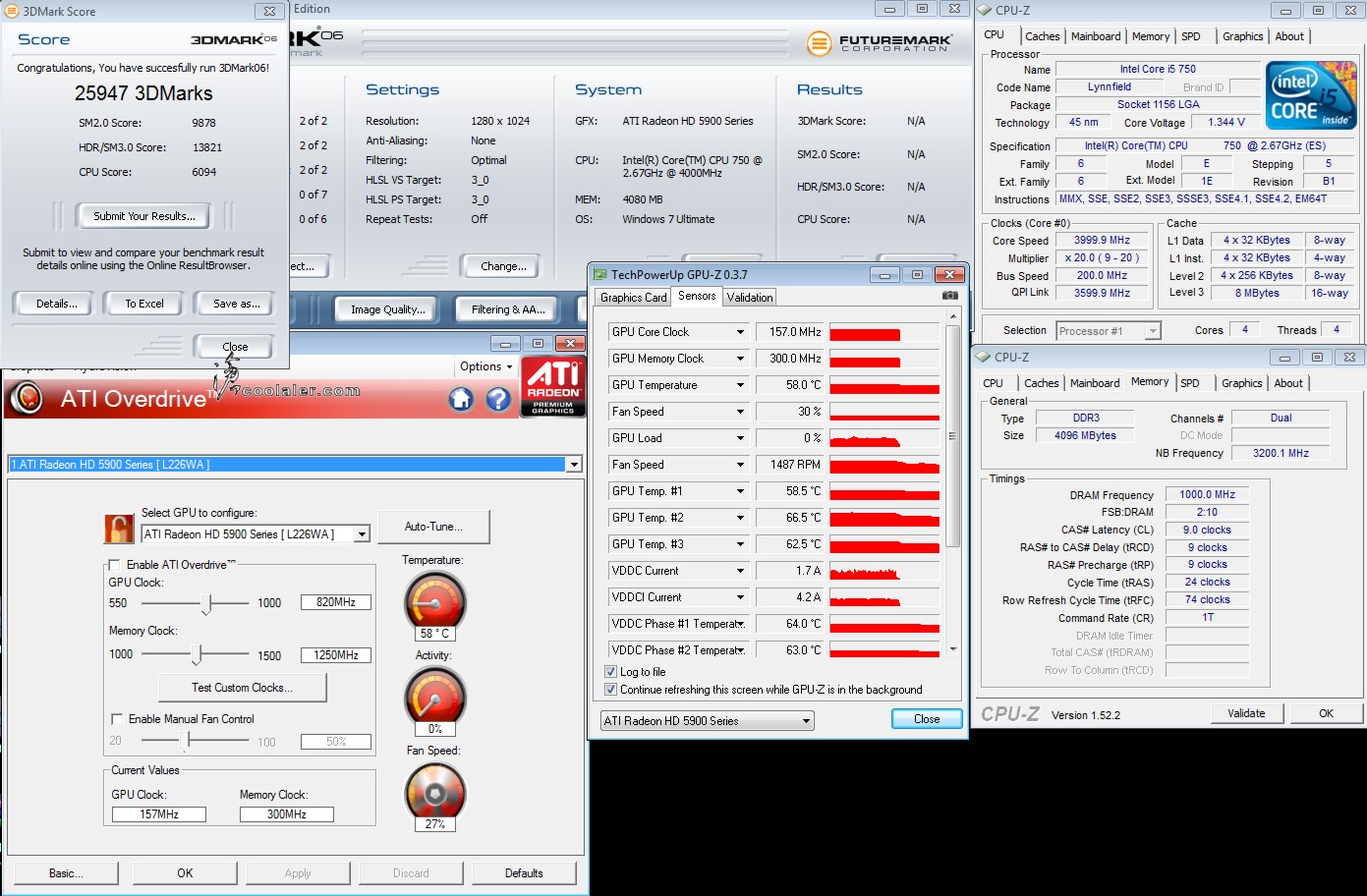Click the temperature gauge in Overdrive
Screen dimensions: 1367x896
434,599
